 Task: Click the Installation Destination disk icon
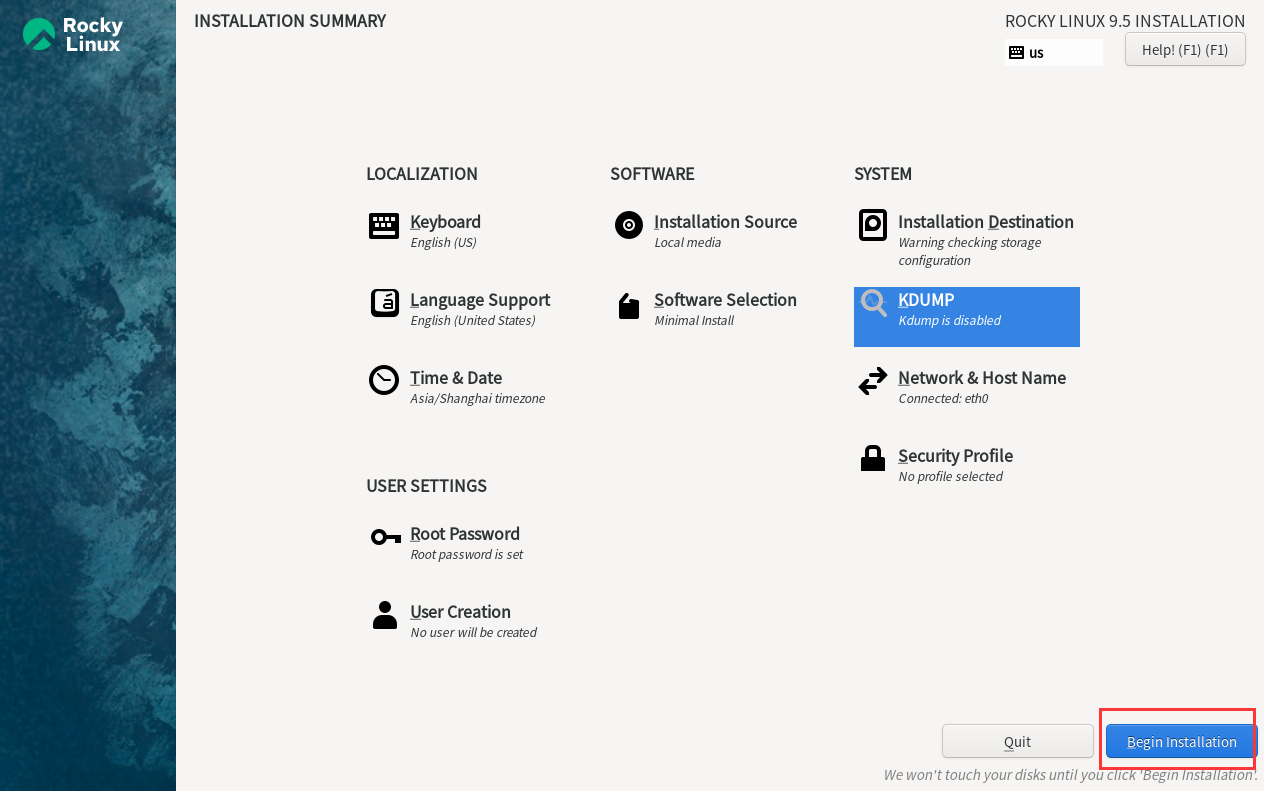click(x=872, y=225)
